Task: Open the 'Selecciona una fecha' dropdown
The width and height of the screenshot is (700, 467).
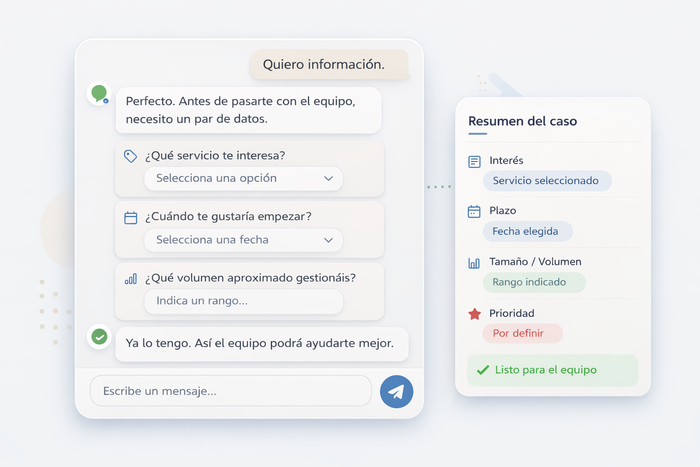Action: point(244,240)
